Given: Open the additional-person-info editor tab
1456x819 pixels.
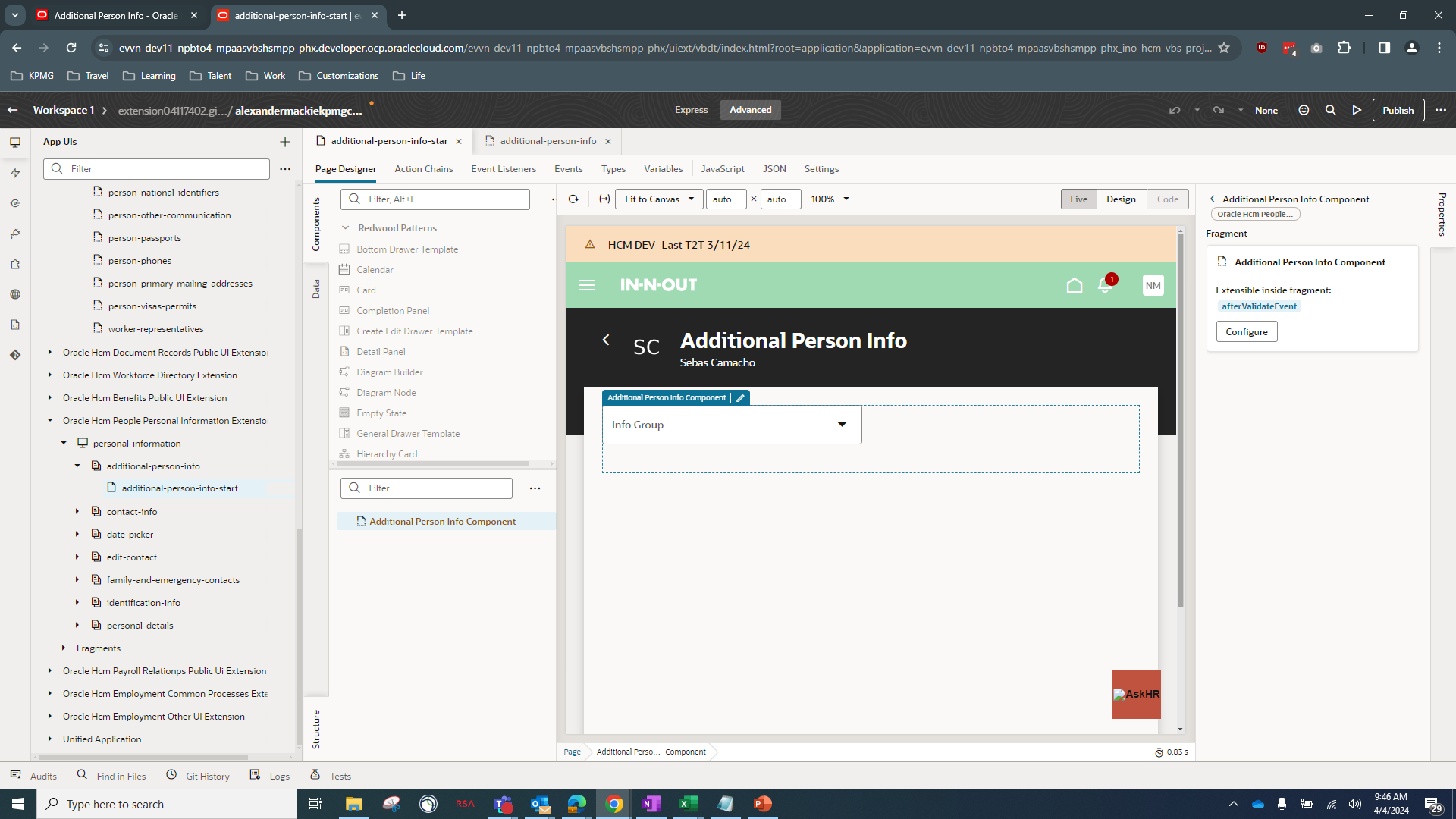Looking at the screenshot, I should [548, 141].
